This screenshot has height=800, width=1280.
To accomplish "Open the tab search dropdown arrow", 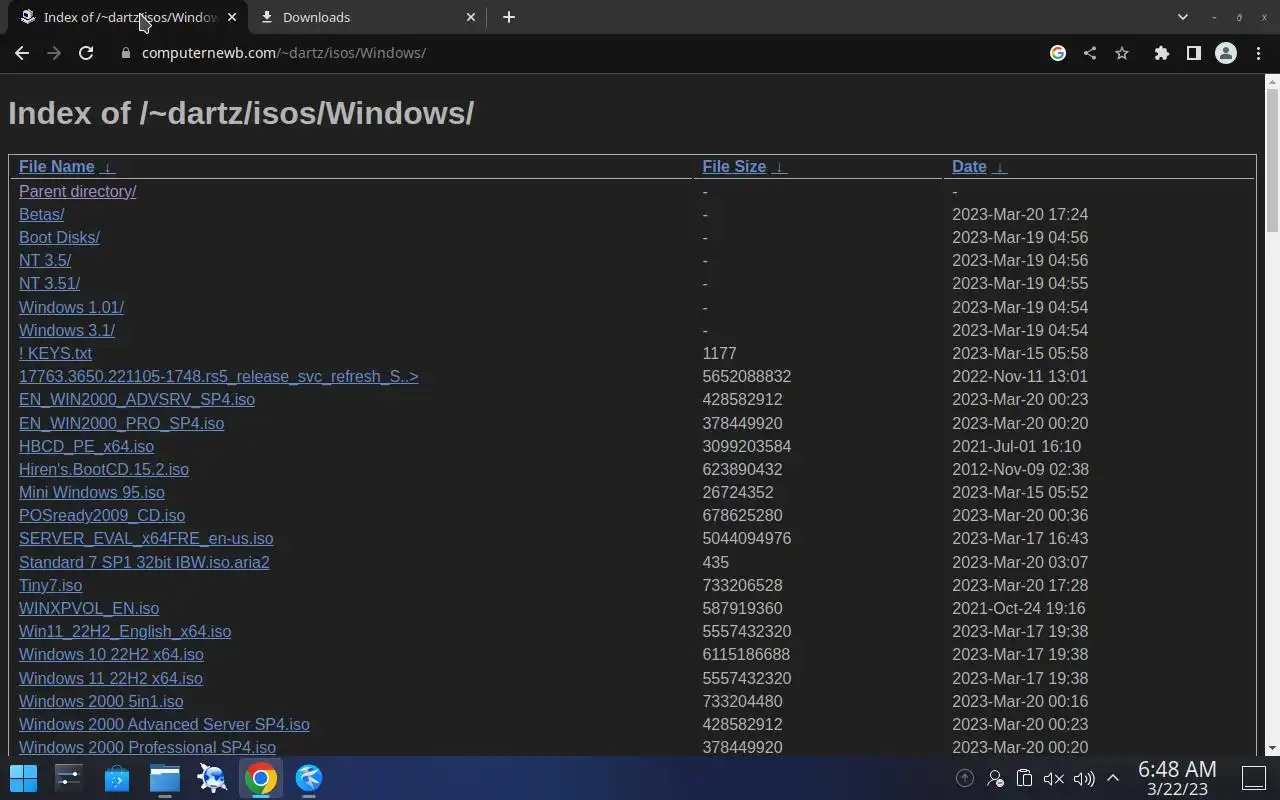I will 1183,17.
